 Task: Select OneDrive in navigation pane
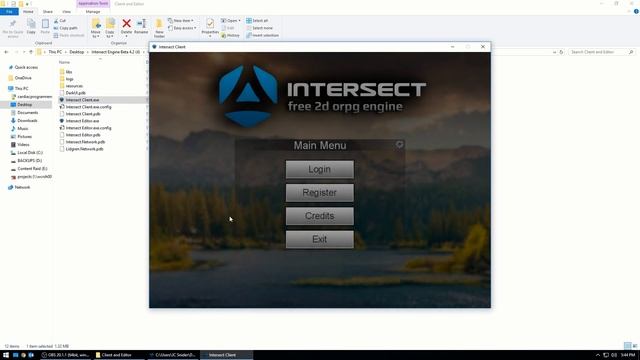pos(23,78)
